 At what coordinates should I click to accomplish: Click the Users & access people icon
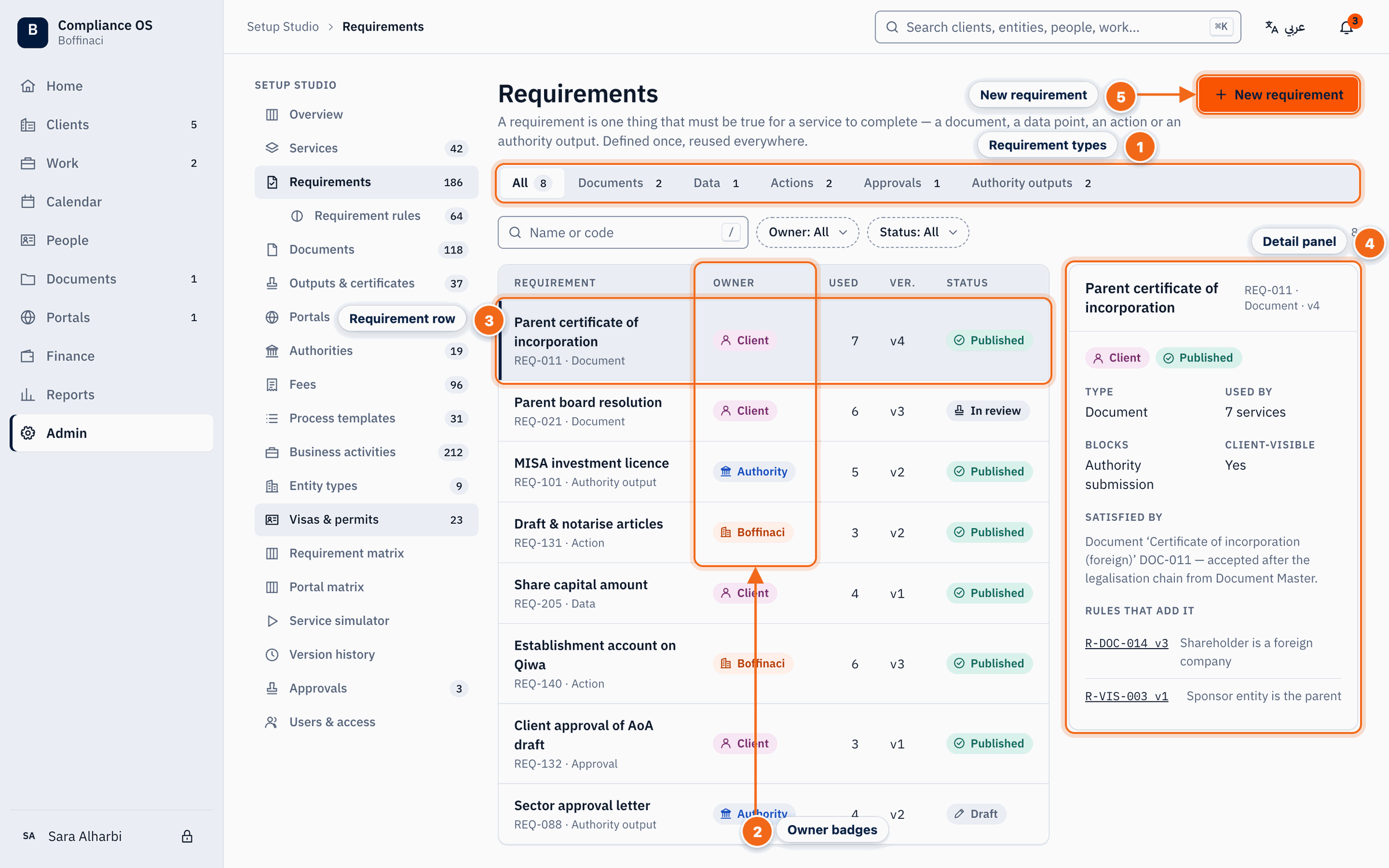pyautogui.click(x=272, y=722)
